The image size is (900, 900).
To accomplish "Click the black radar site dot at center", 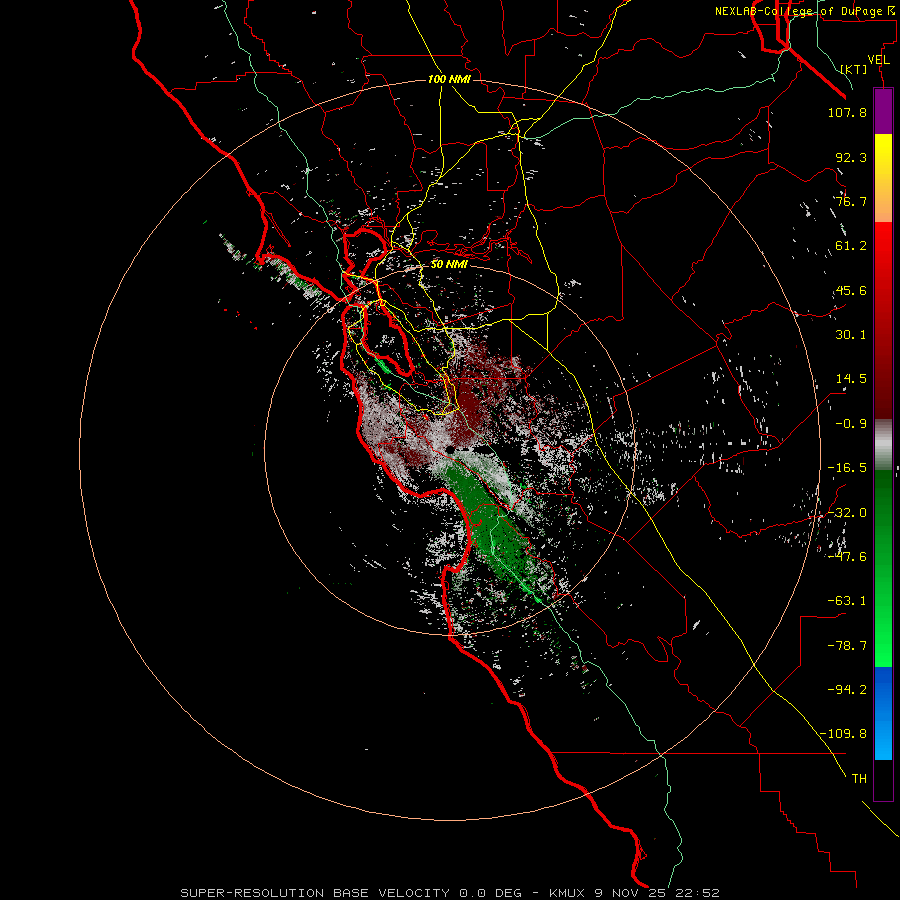I will [x=449, y=450].
